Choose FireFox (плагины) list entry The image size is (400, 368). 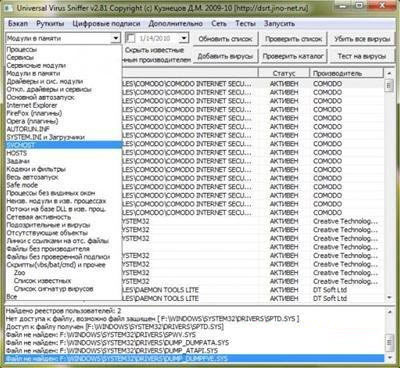[63, 113]
